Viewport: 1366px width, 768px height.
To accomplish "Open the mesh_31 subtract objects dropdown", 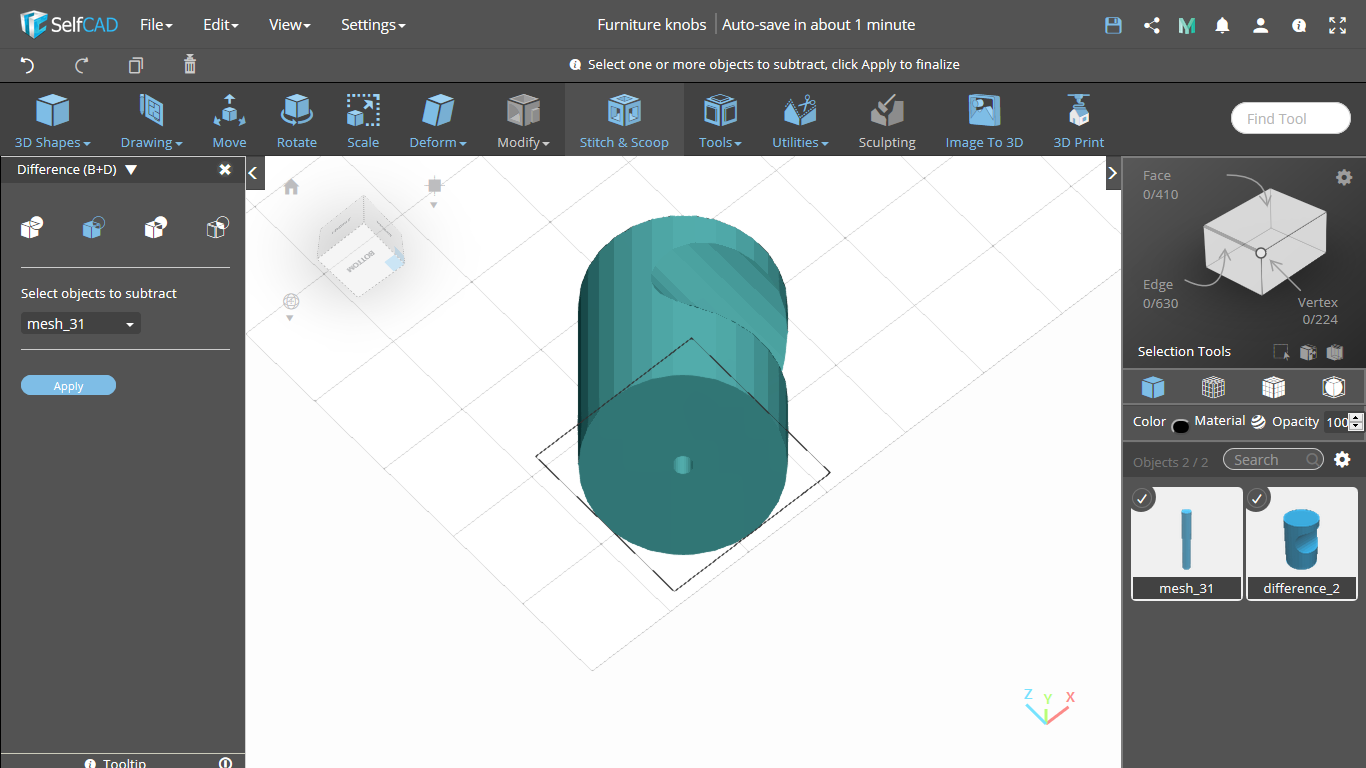I will pyautogui.click(x=81, y=324).
